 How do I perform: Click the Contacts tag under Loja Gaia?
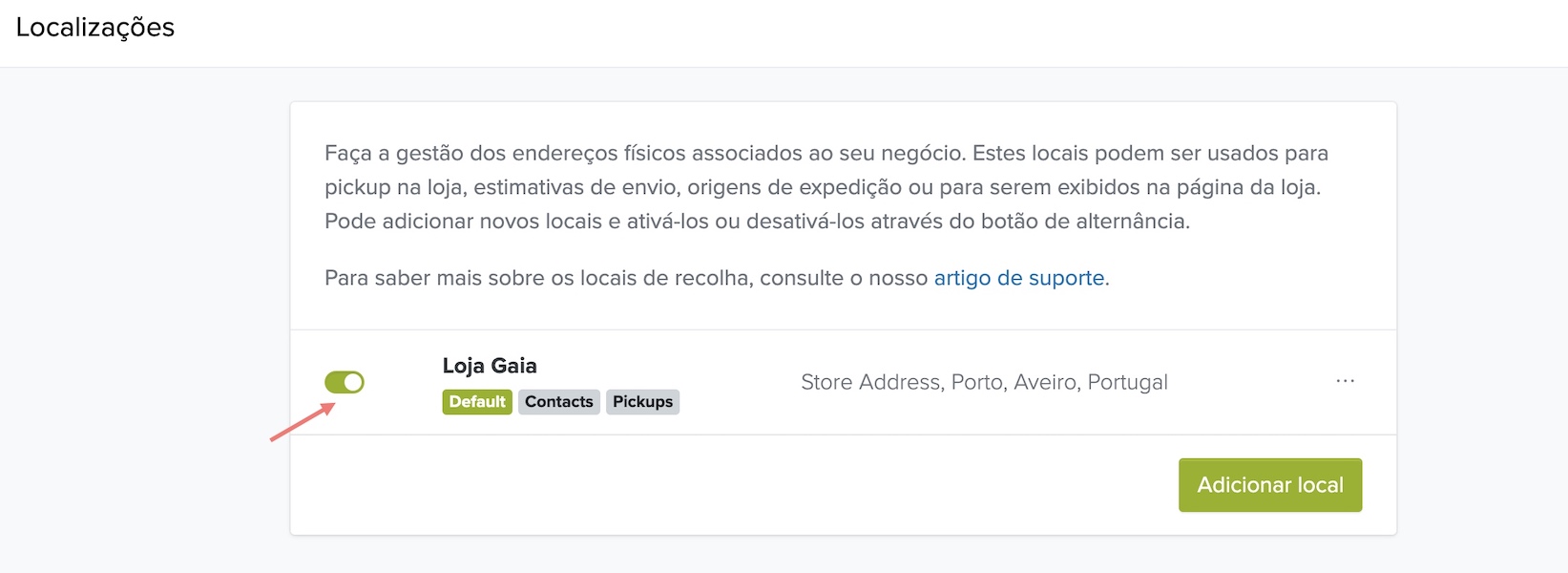point(559,402)
